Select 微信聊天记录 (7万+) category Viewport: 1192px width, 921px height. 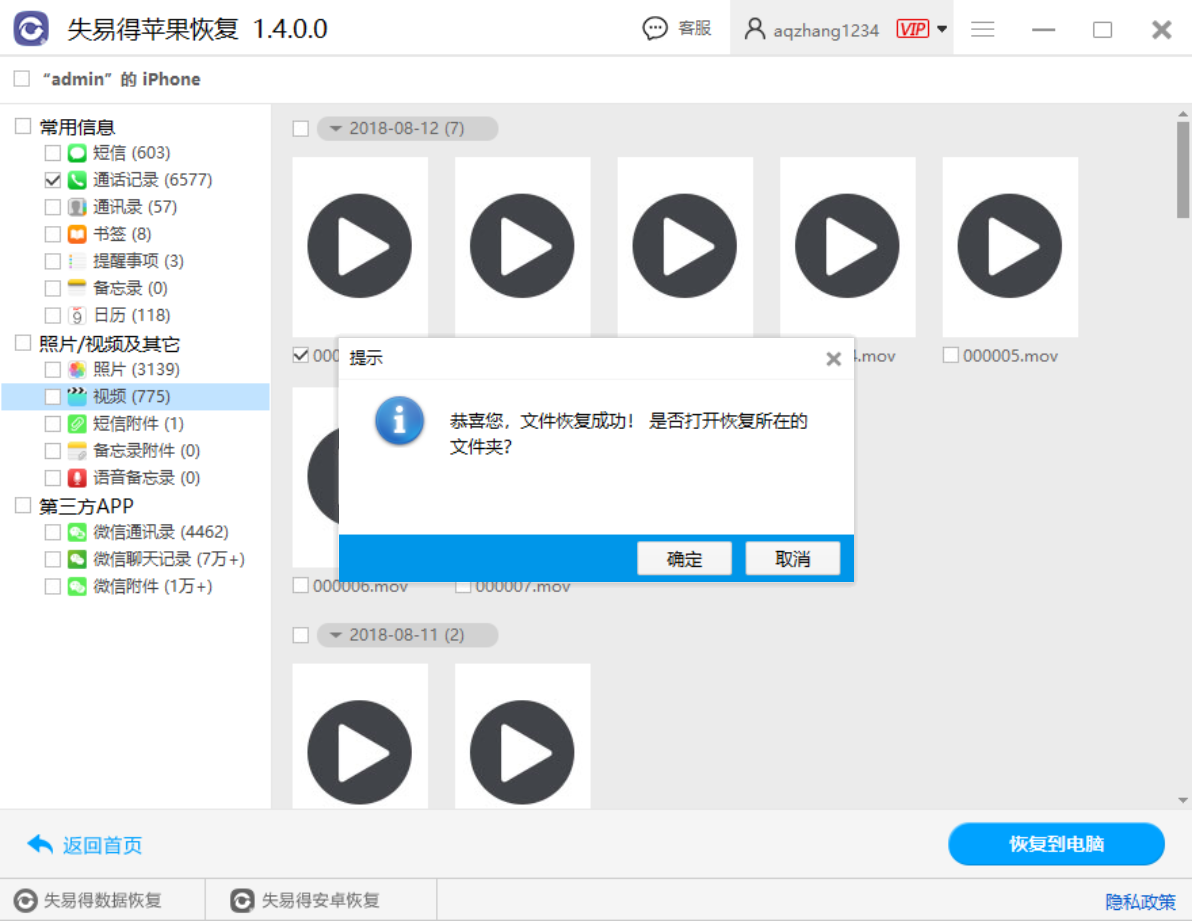pyautogui.click(x=169, y=559)
